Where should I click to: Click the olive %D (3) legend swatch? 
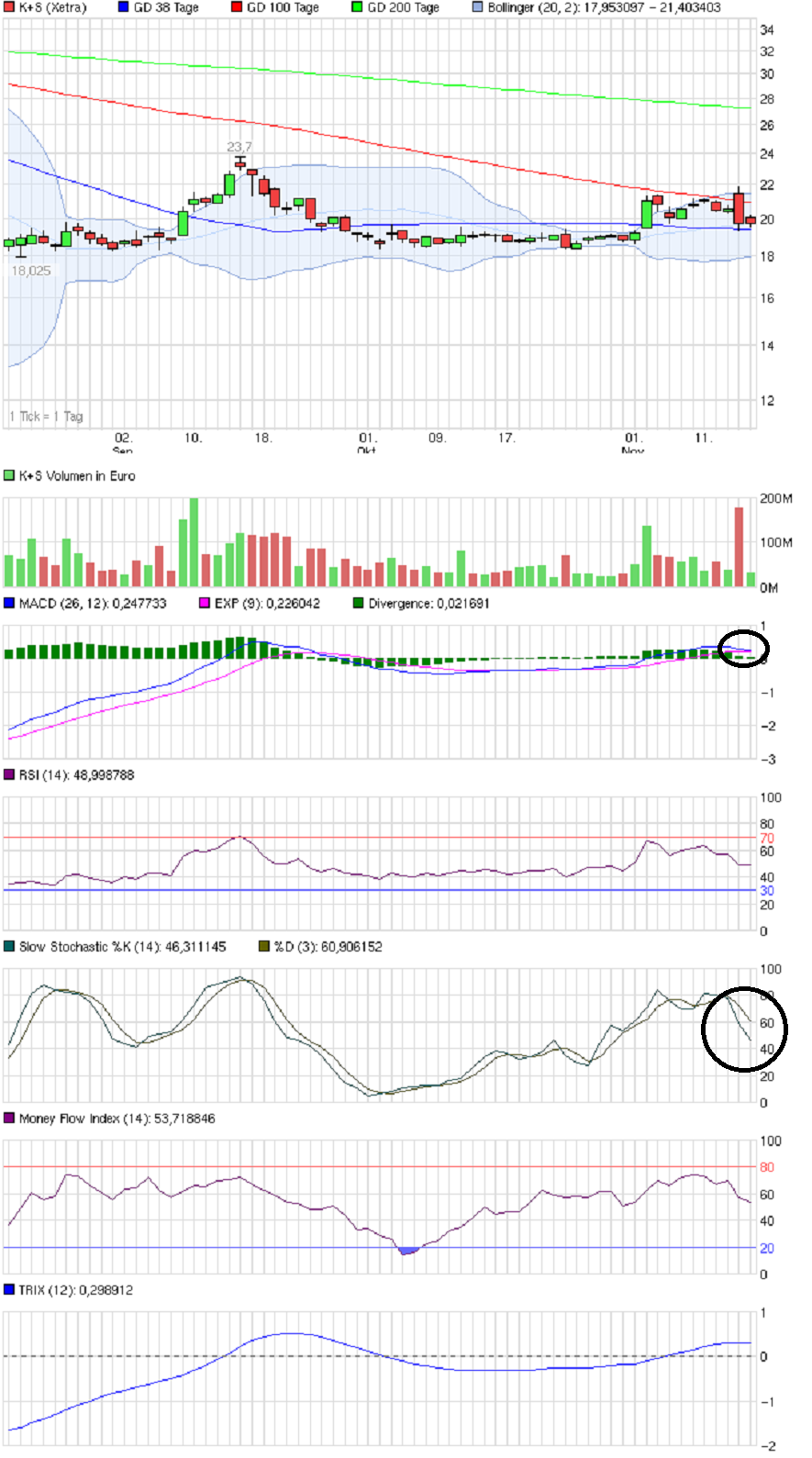(264, 946)
